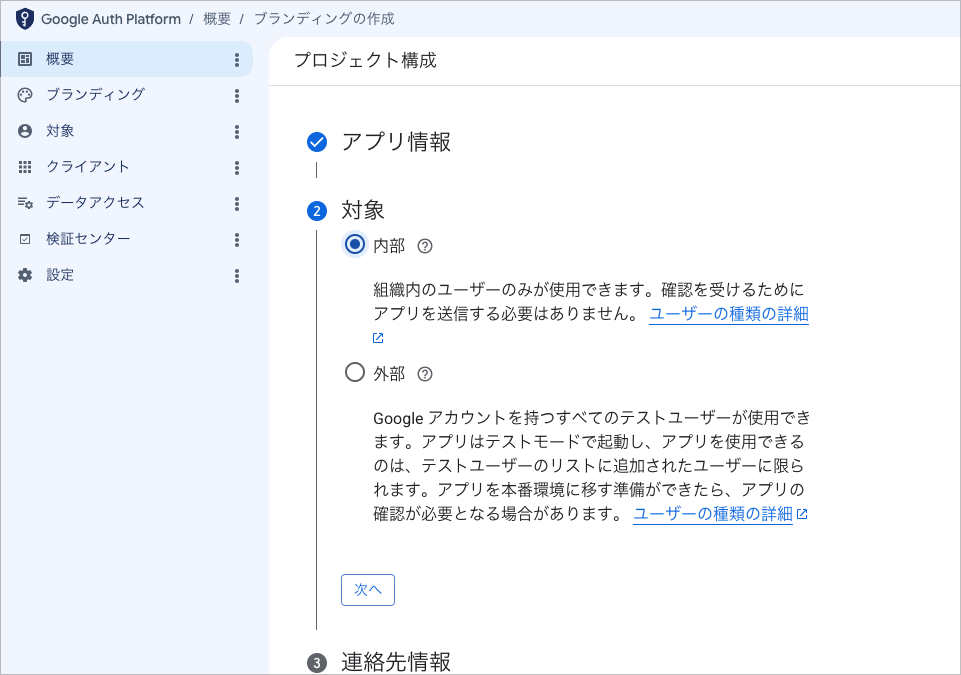The image size is (961, 675).
Task: Click ブランディングの作成 in the breadcrumb
Action: [324, 19]
